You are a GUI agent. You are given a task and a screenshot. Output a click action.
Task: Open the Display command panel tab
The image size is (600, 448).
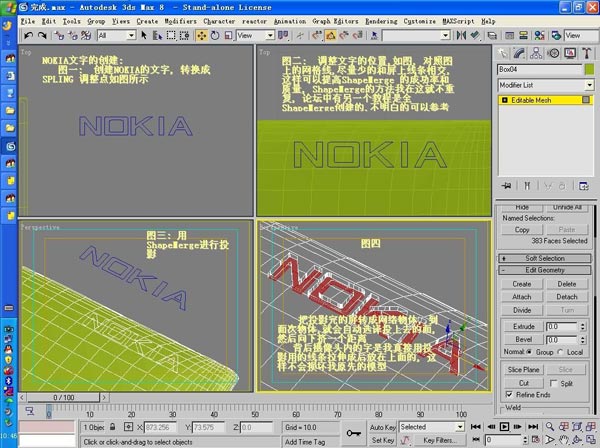point(570,53)
